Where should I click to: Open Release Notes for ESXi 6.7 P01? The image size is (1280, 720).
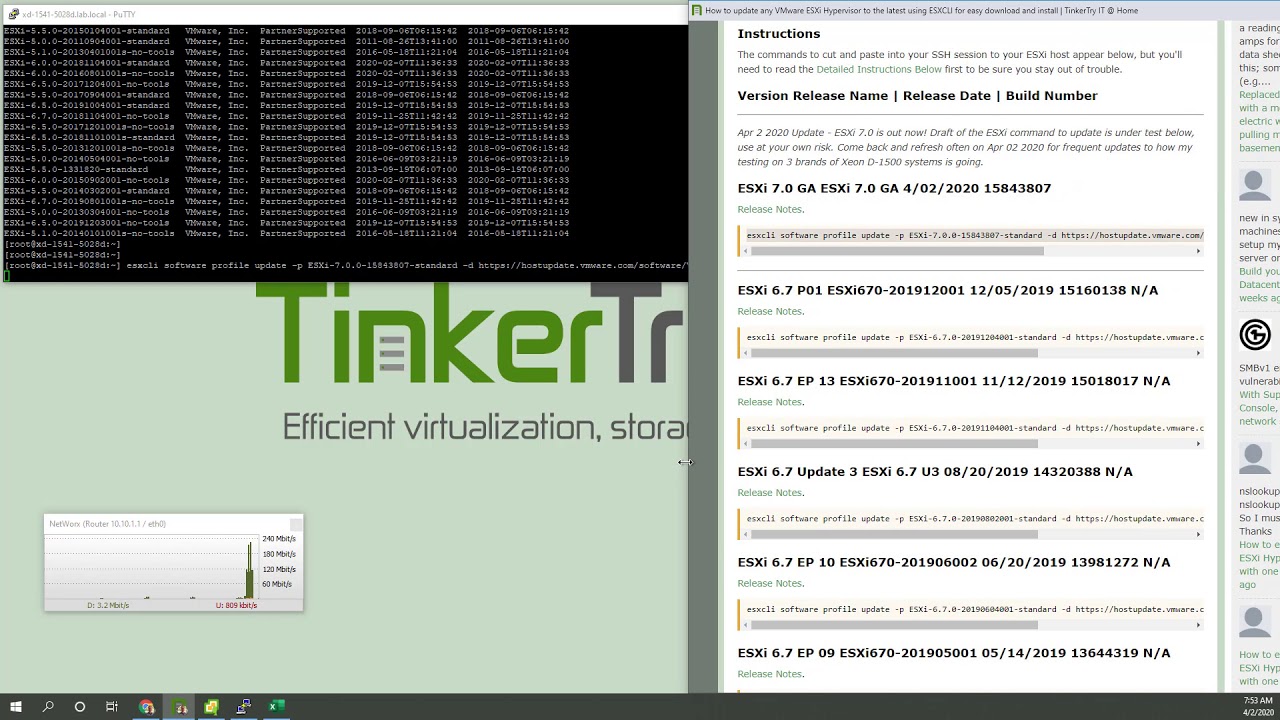pyautogui.click(x=770, y=311)
